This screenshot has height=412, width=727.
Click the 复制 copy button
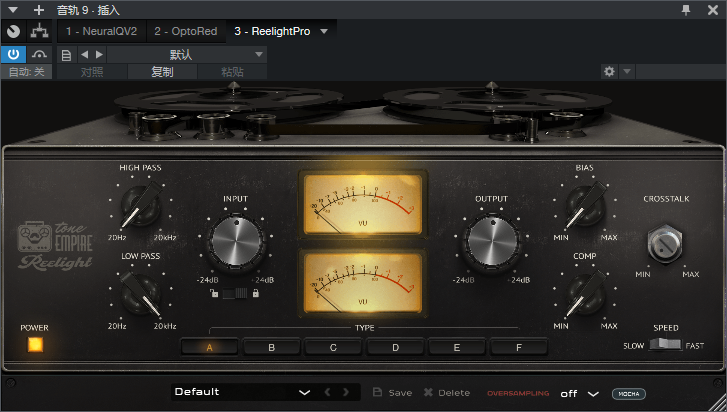[162, 72]
